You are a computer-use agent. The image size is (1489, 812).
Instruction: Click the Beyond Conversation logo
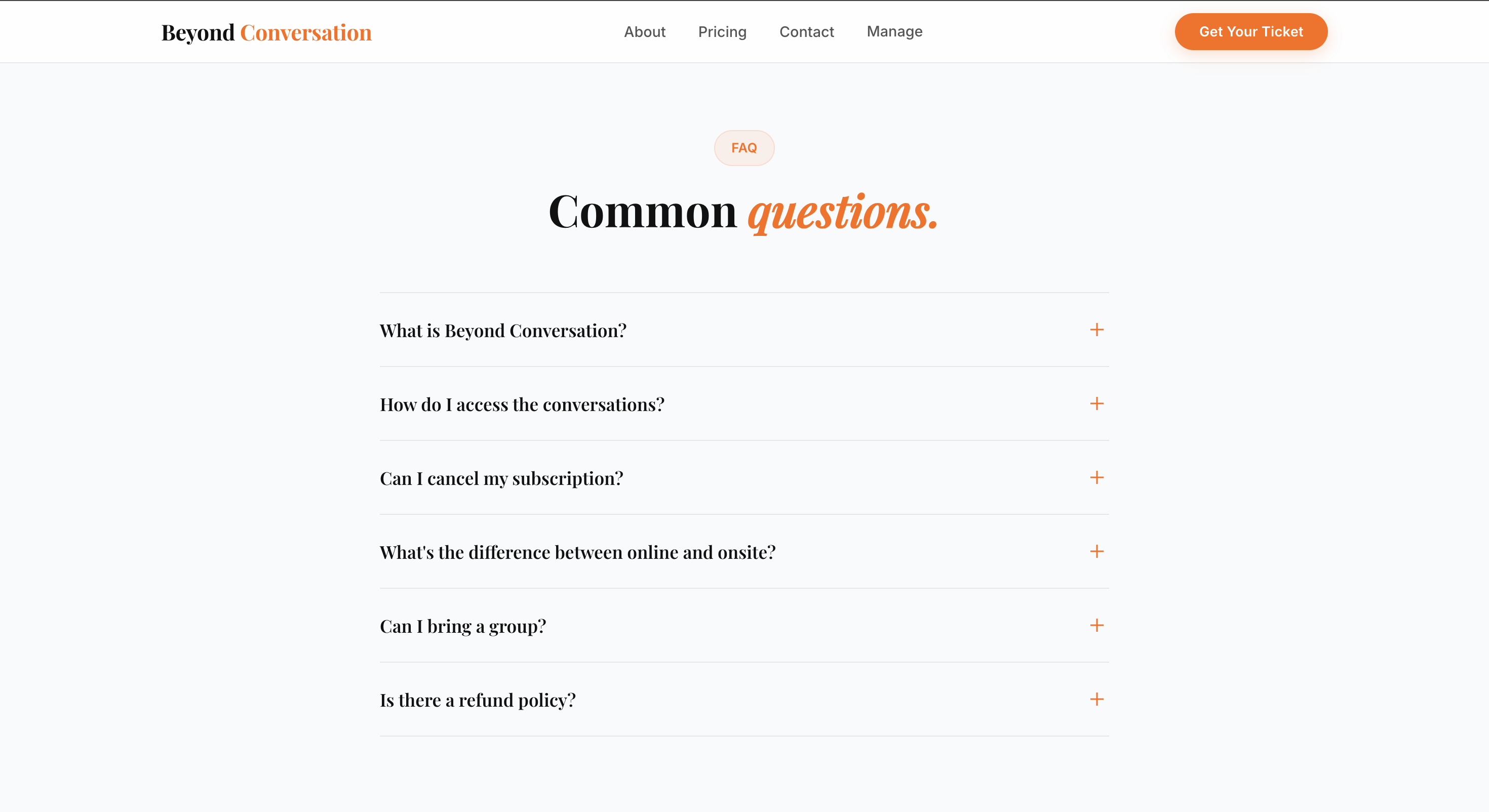point(265,32)
